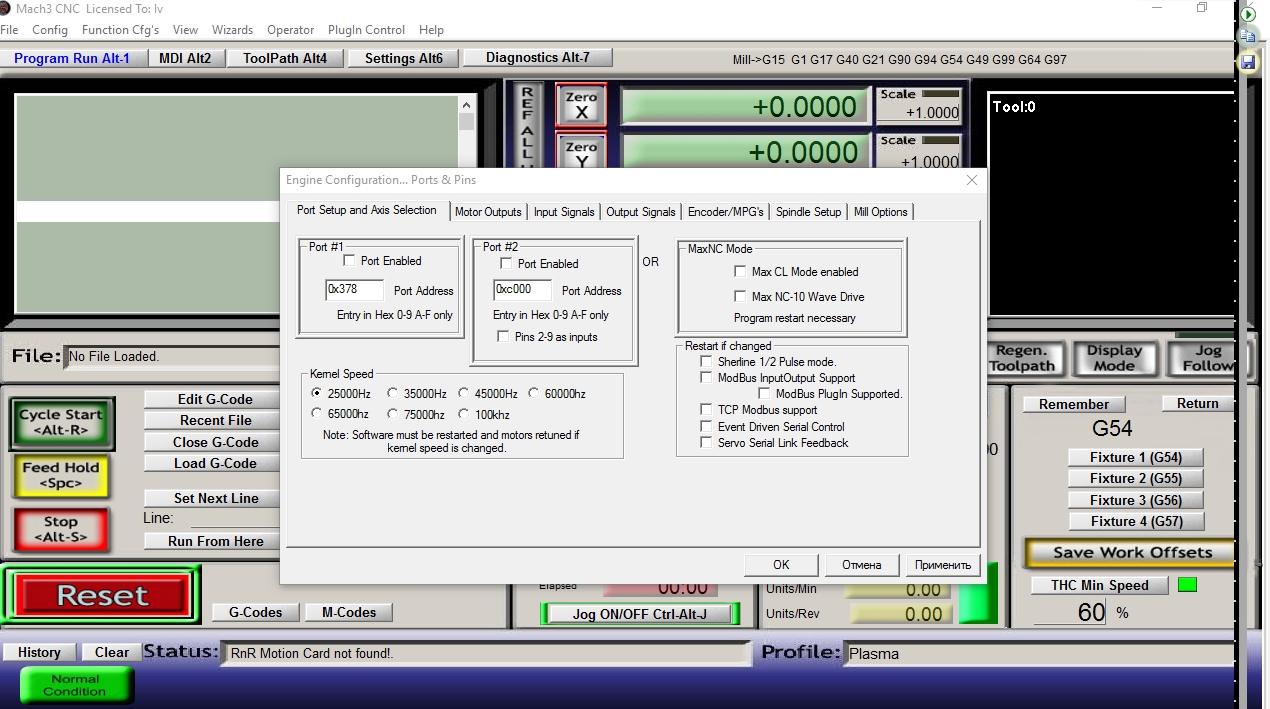
Task: Enable Port #1 Port Enabled checkbox
Action: tap(349, 260)
